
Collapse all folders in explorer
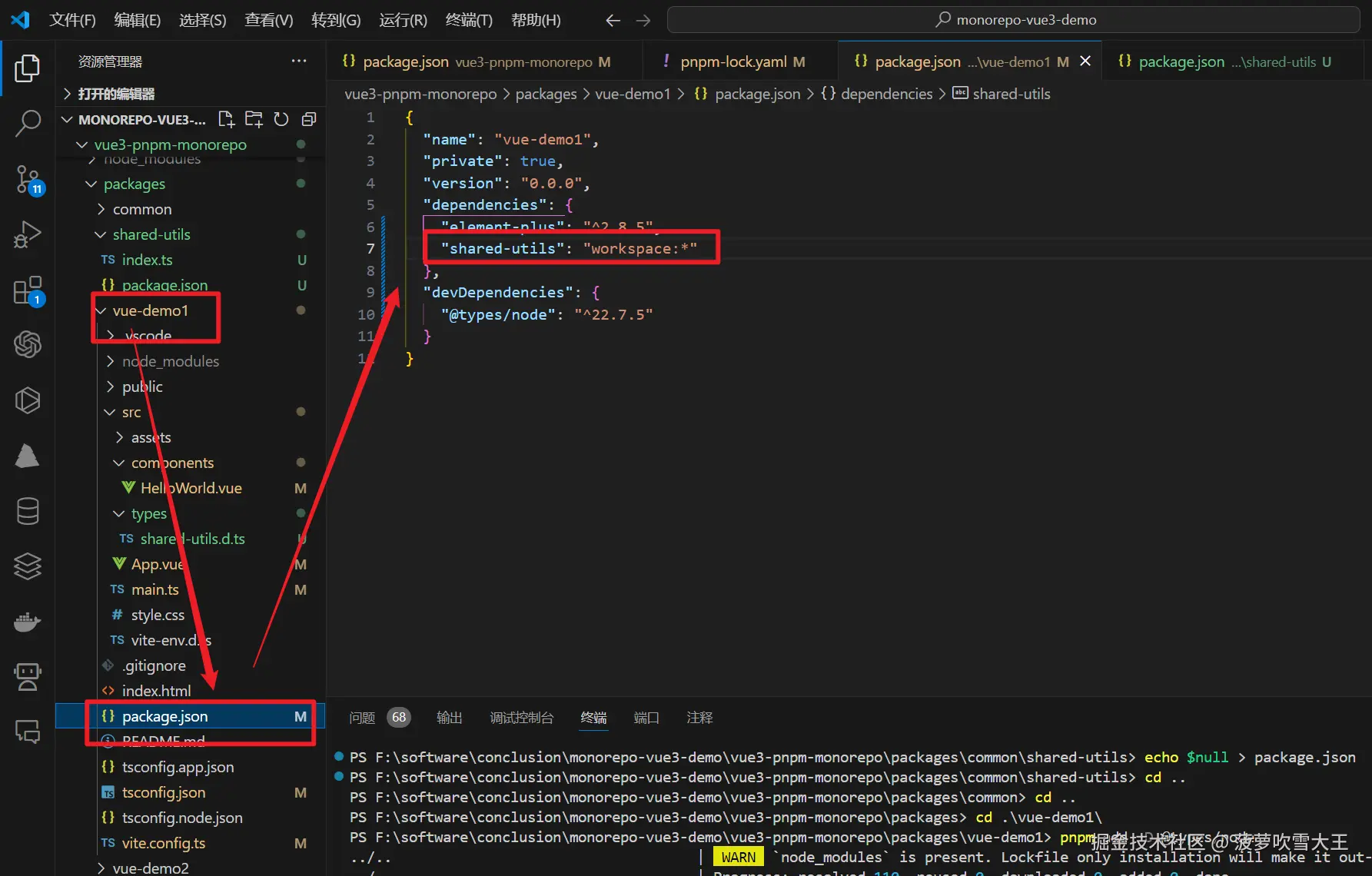[309, 119]
